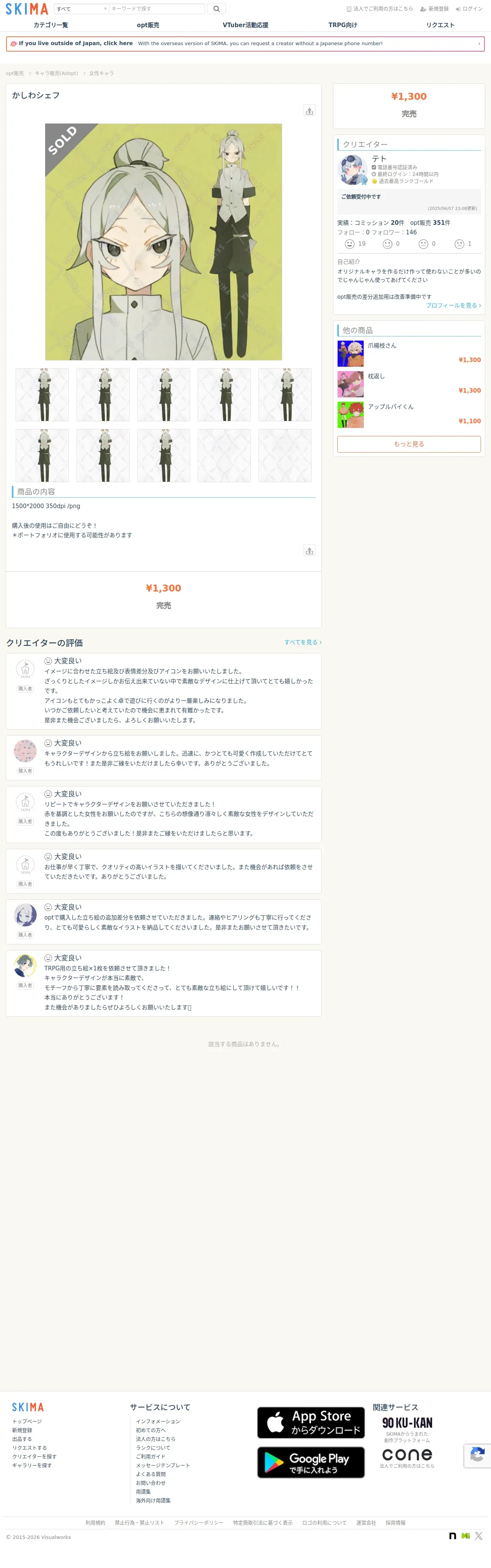Image resolution: width=491 pixels, height=1568 pixels.
Task: Click the login arrow icon beside ログイン
Action: tap(457, 9)
